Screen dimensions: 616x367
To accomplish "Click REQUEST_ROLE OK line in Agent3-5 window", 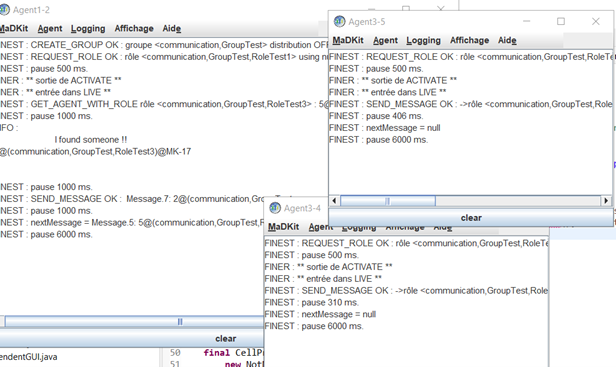I will click(x=471, y=57).
